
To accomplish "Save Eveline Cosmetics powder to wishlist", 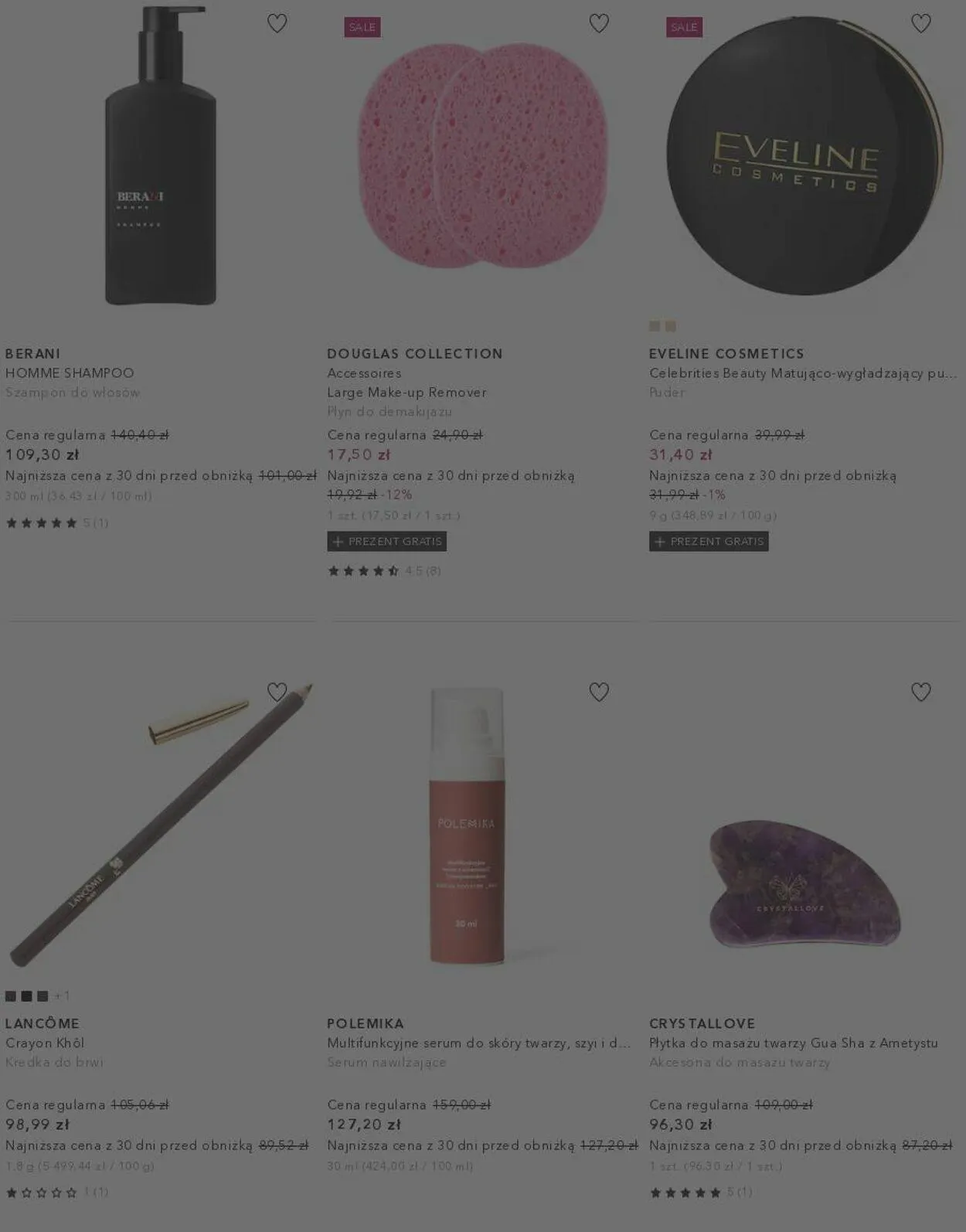I will click(x=920, y=24).
